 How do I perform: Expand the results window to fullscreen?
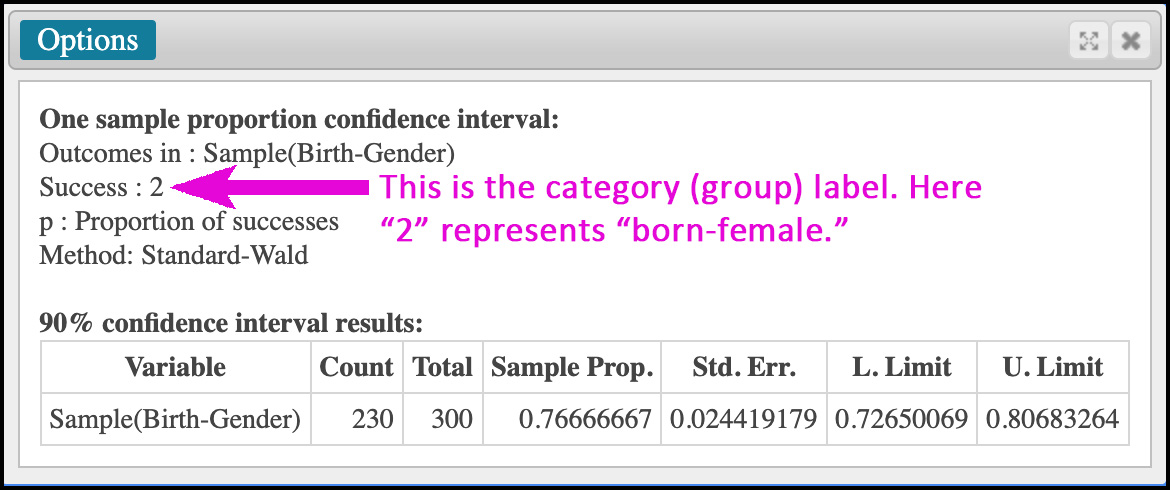1089,41
